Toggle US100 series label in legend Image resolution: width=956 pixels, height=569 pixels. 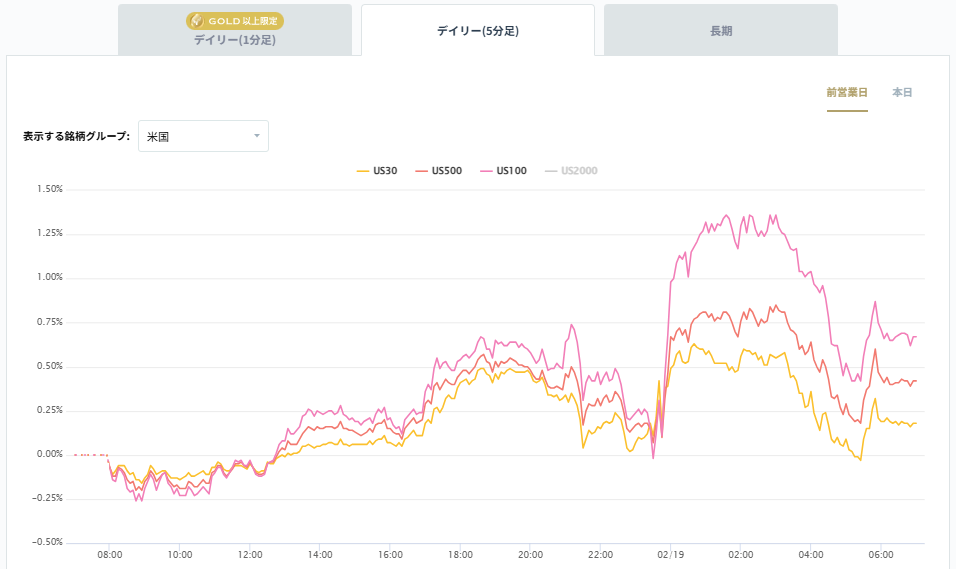pos(511,171)
